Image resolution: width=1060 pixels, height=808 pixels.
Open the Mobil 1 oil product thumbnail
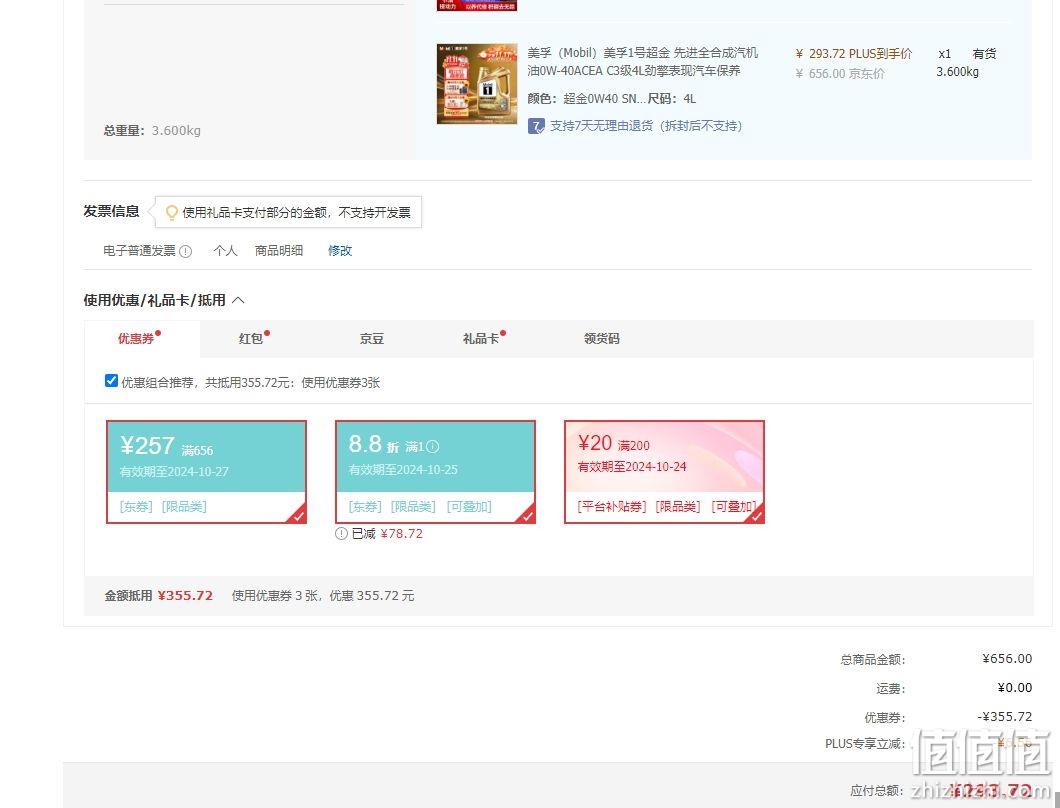[477, 84]
